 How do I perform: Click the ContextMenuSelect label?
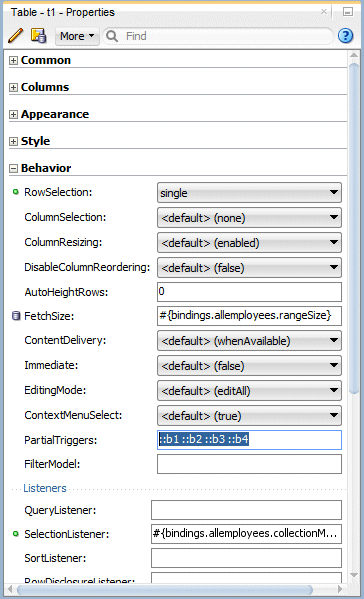73,415
